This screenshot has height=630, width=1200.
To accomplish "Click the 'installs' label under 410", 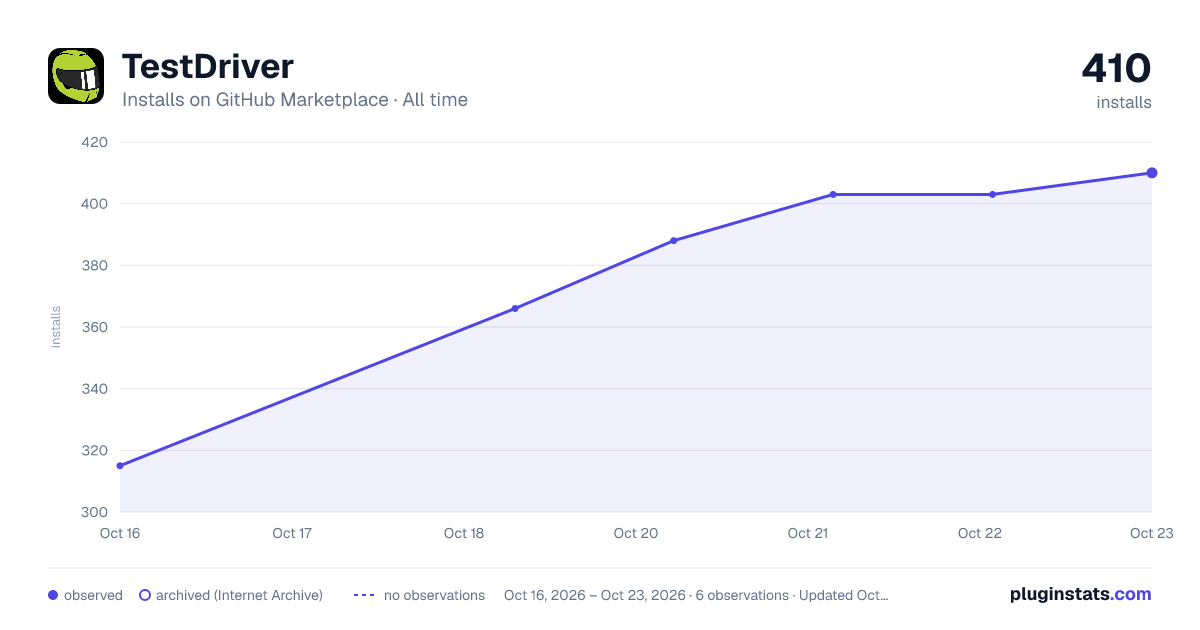I will [x=1124, y=103].
